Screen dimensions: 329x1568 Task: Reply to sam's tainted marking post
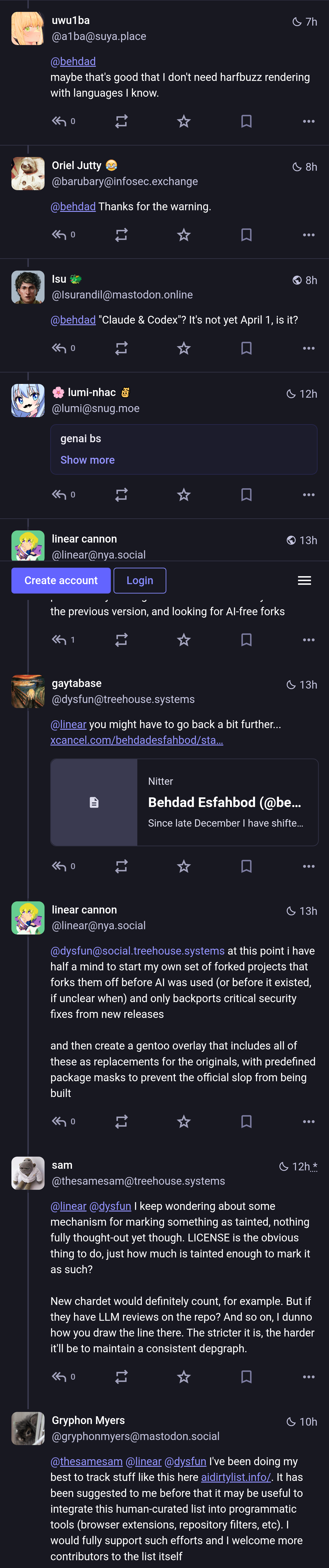59,1377
